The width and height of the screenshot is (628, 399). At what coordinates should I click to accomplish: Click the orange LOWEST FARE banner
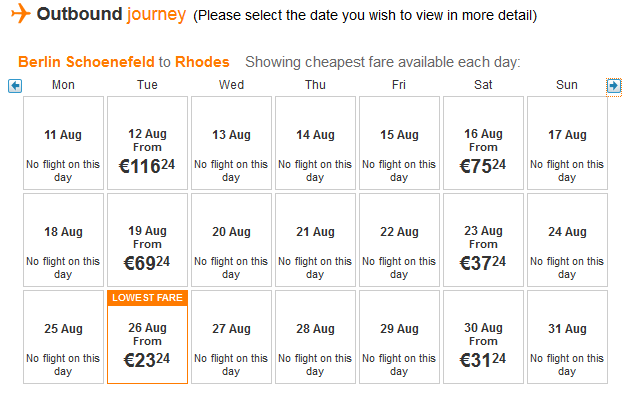(147, 298)
